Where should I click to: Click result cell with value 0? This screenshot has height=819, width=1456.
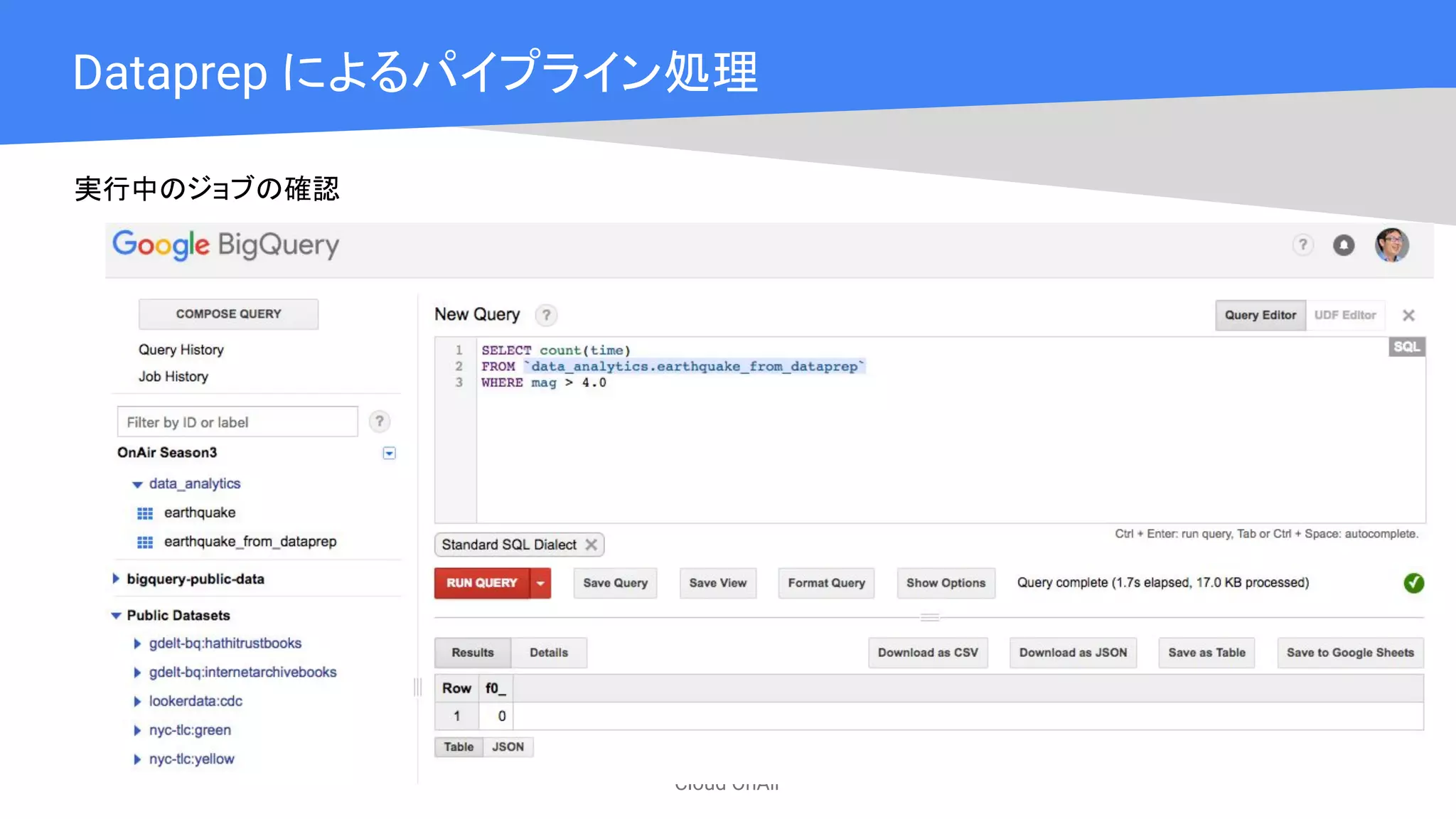point(496,717)
